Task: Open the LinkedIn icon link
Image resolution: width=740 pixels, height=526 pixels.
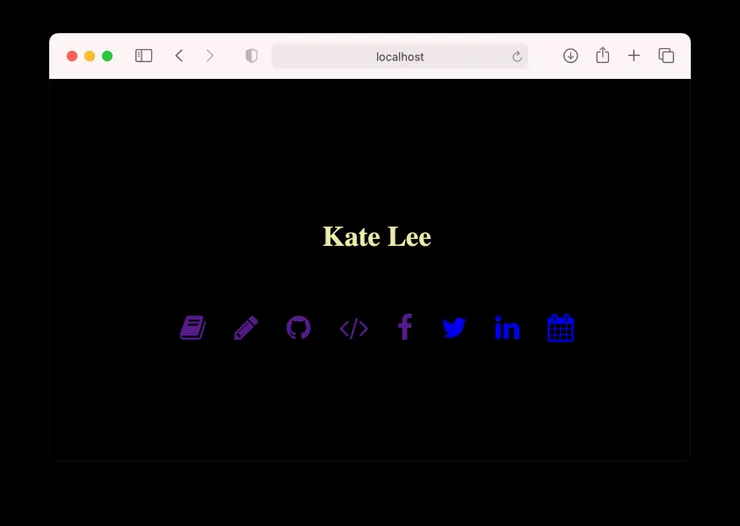Action: pos(507,327)
